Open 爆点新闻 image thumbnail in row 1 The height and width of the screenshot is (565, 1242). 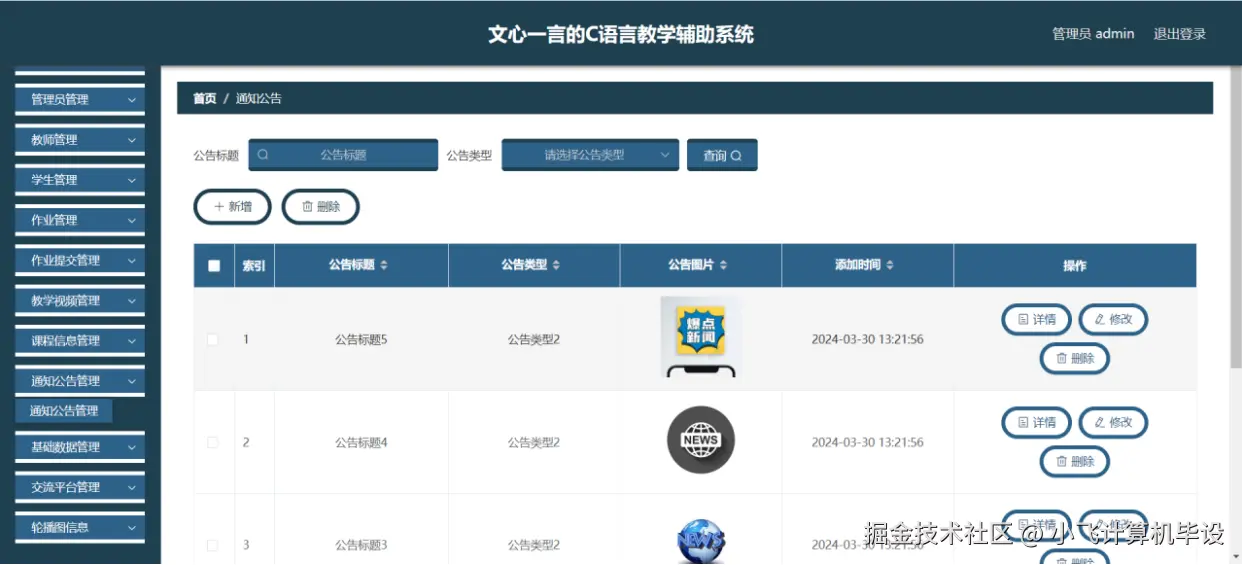coord(701,337)
